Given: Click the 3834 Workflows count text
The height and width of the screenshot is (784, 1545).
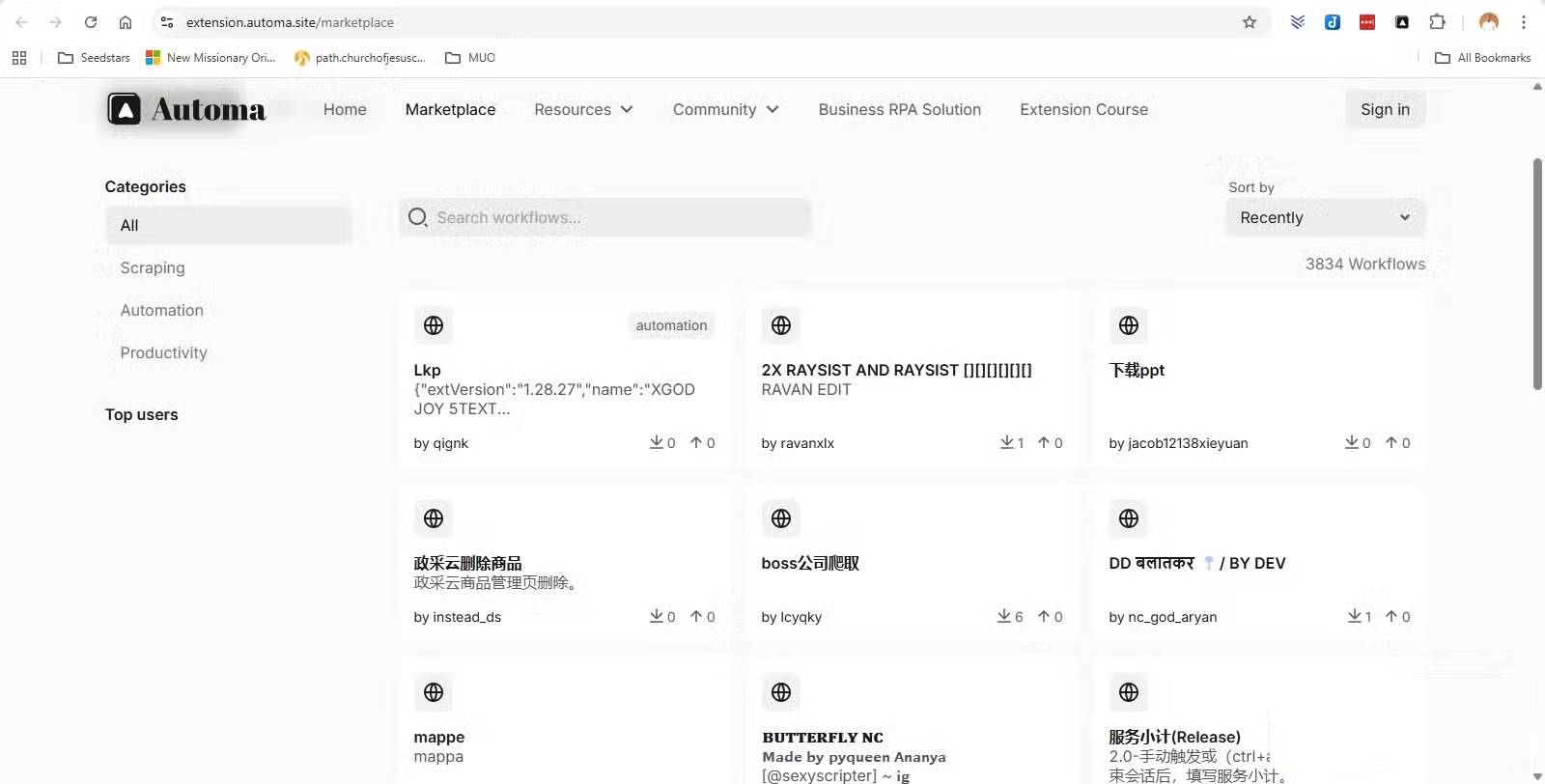Looking at the screenshot, I should [1365, 264].
